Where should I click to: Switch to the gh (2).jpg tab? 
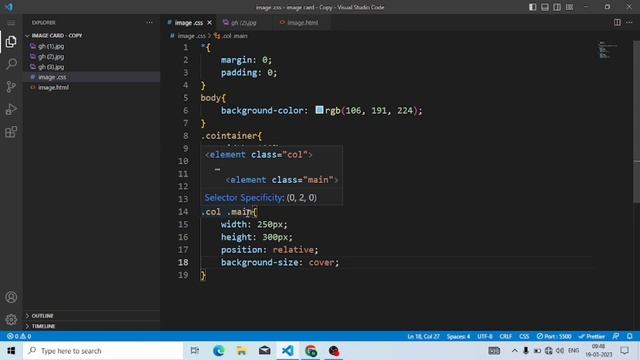tap(243, 22)
